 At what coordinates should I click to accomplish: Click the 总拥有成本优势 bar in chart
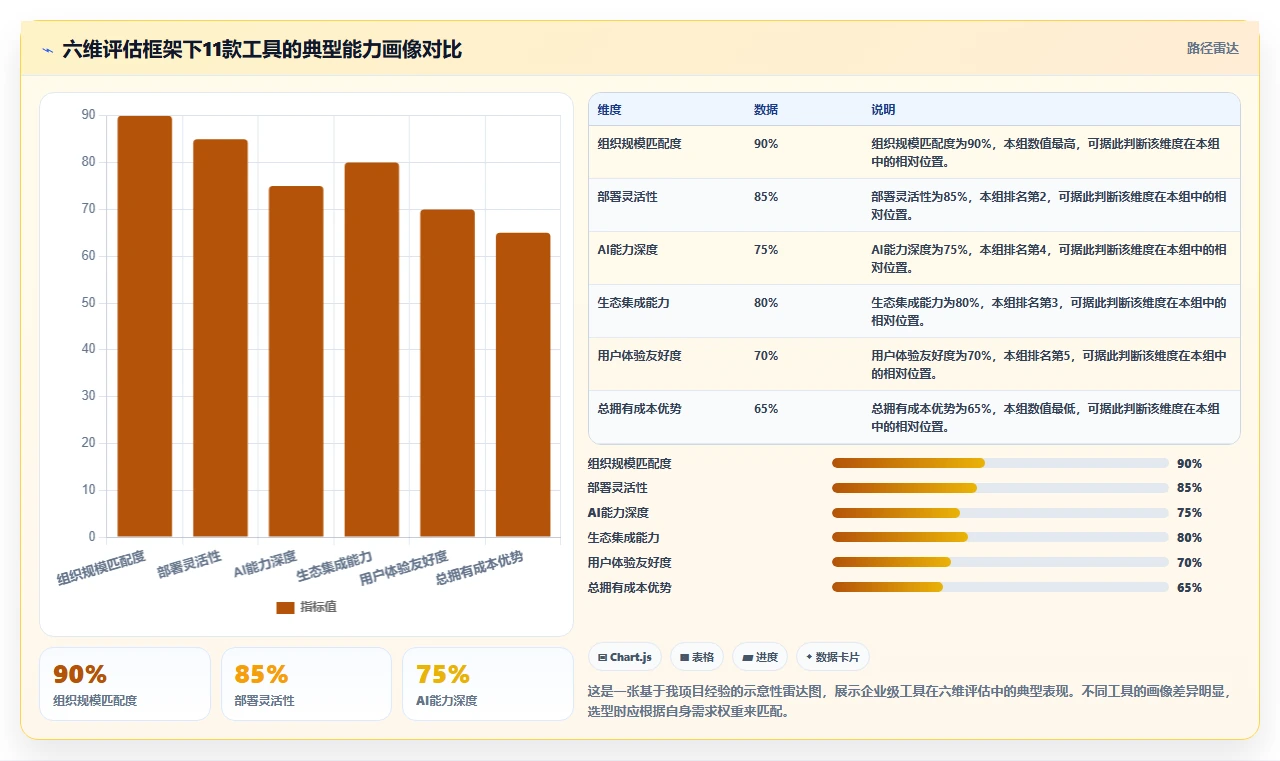523,385
